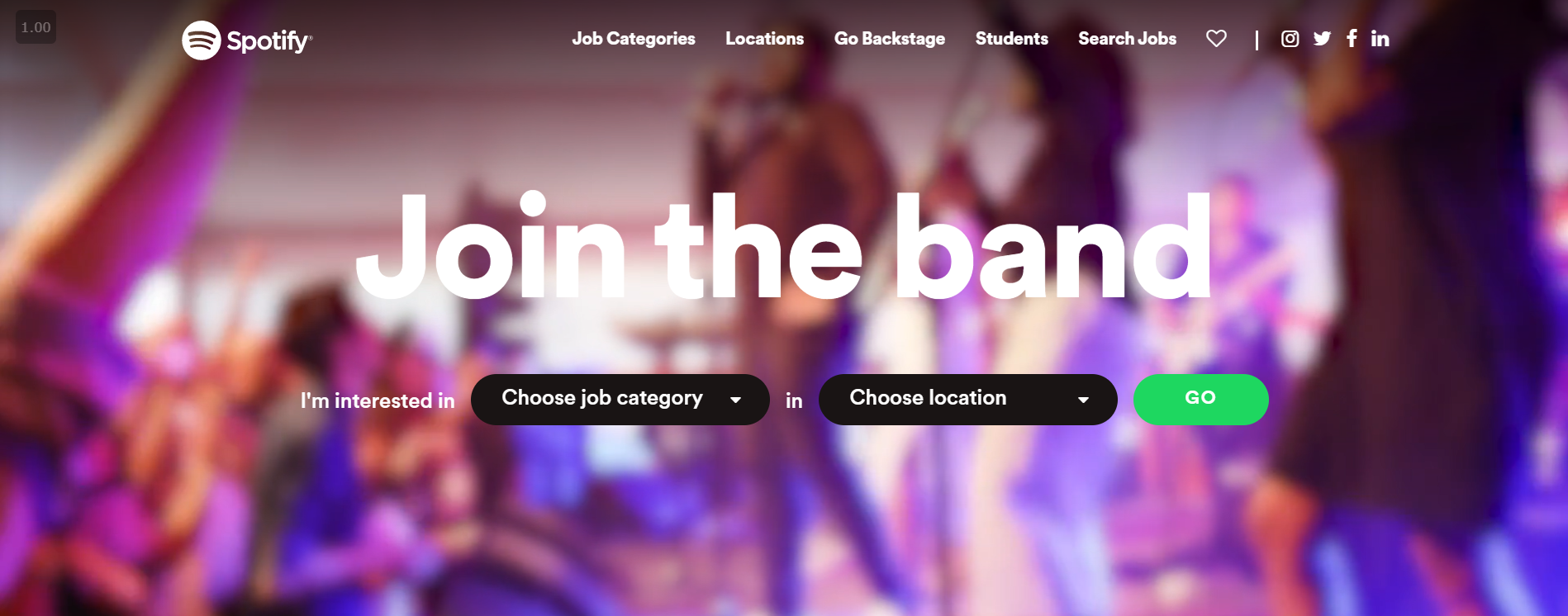
Task: Expand the Choose location dropdown
Action: [968, 400]
